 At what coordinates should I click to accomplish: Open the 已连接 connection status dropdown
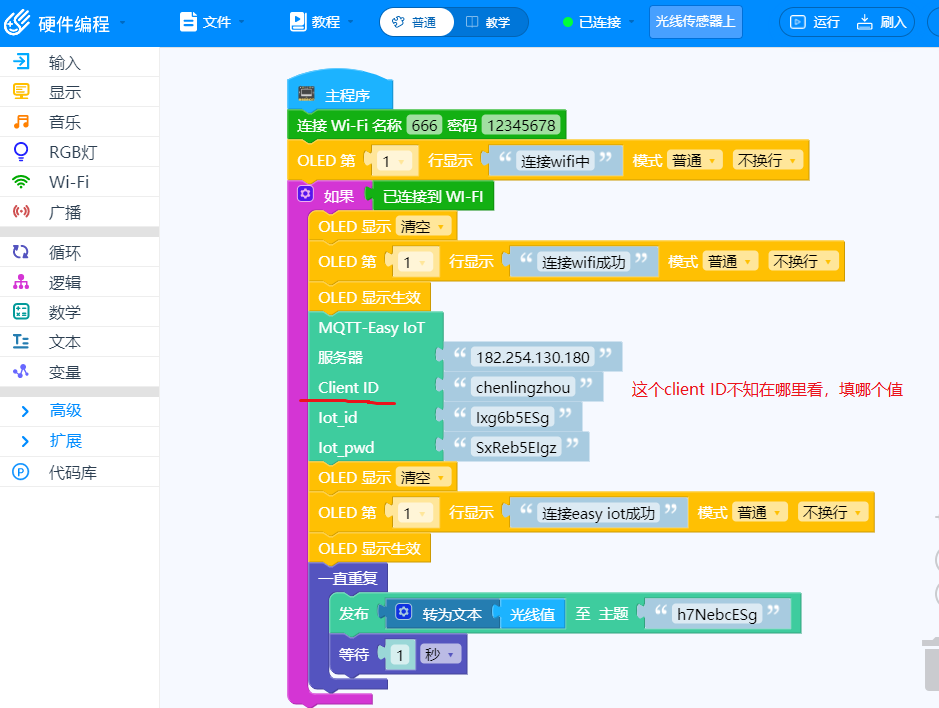tap(599, 22)
